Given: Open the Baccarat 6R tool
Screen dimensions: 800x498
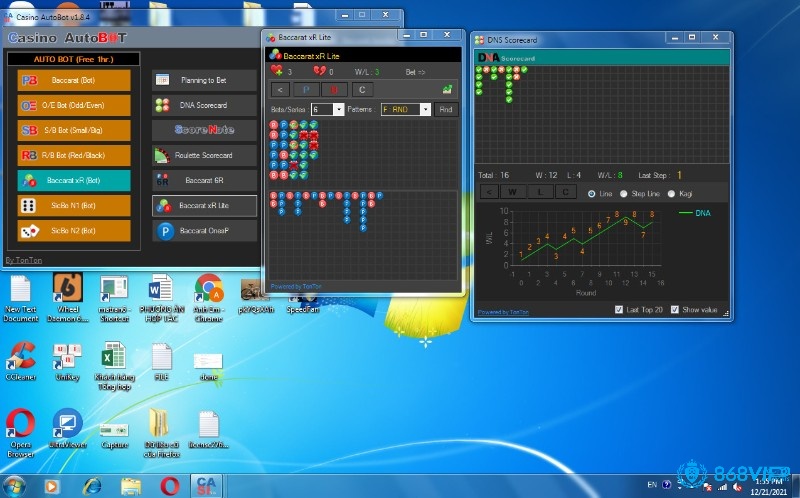Looking at the screenshot, I should click(x=204, y=180).
